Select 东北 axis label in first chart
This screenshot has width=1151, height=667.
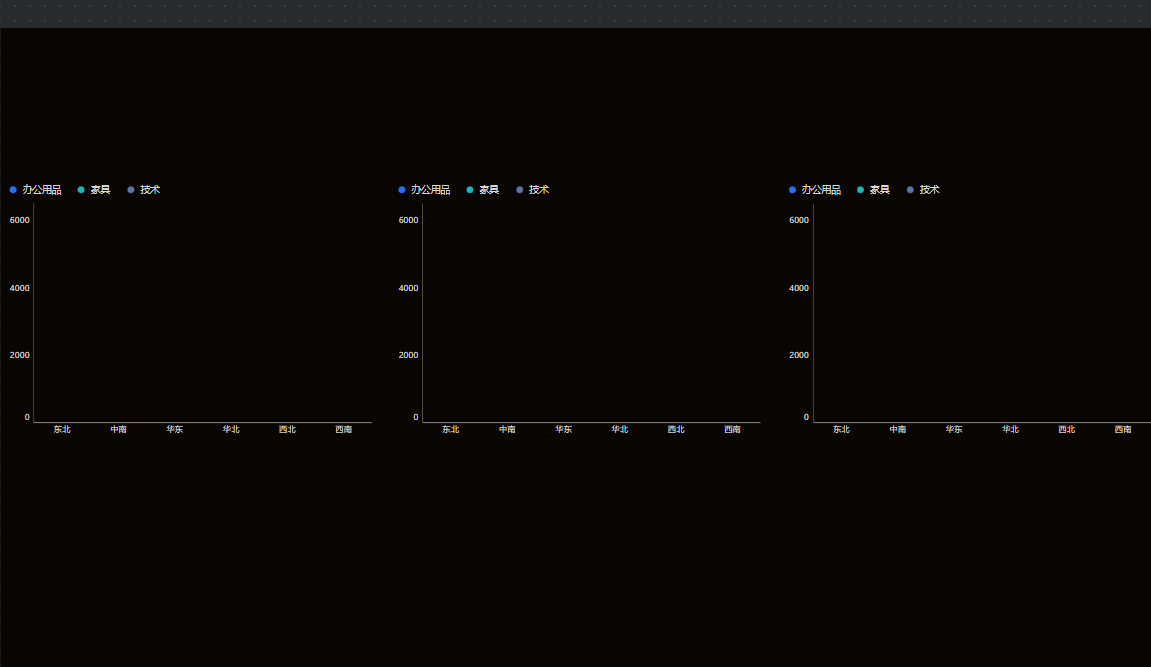[x=62, y=430]
